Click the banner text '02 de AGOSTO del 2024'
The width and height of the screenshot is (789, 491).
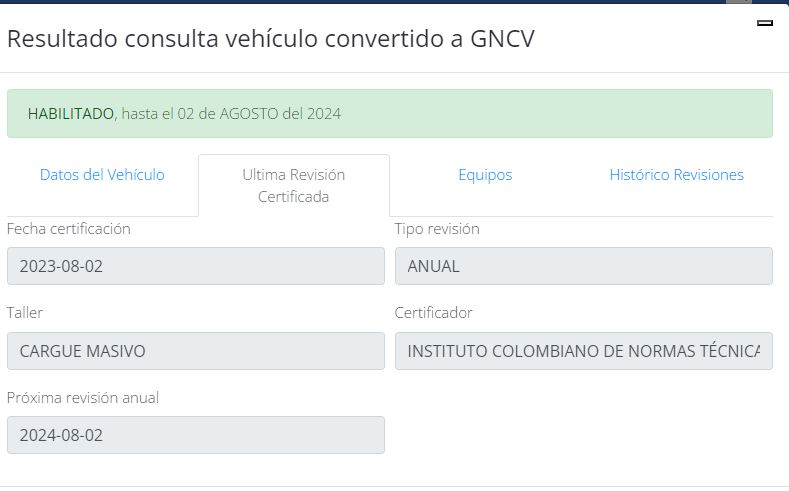[259, 114]
